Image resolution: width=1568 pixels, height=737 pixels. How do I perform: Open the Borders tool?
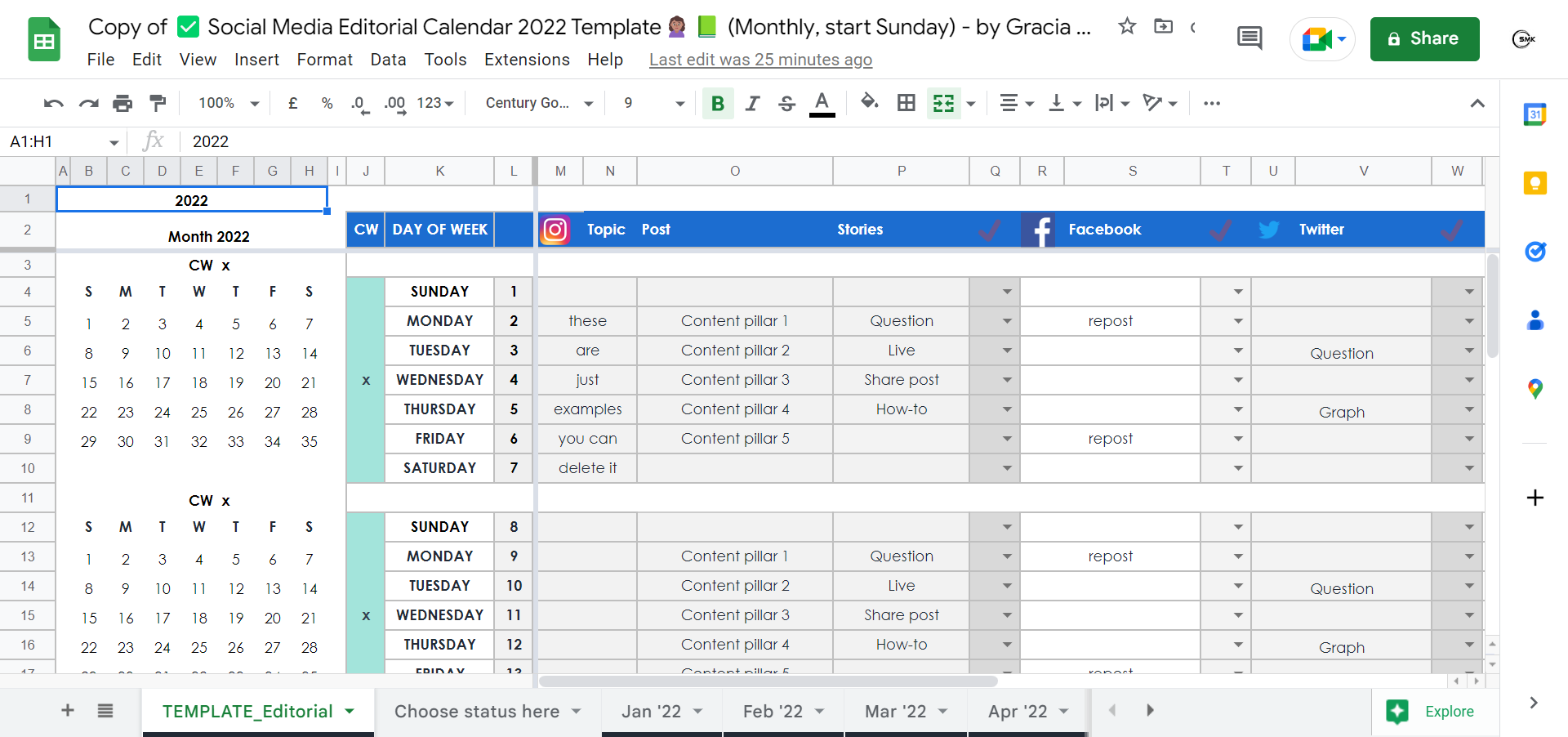(x=906, y=103)
